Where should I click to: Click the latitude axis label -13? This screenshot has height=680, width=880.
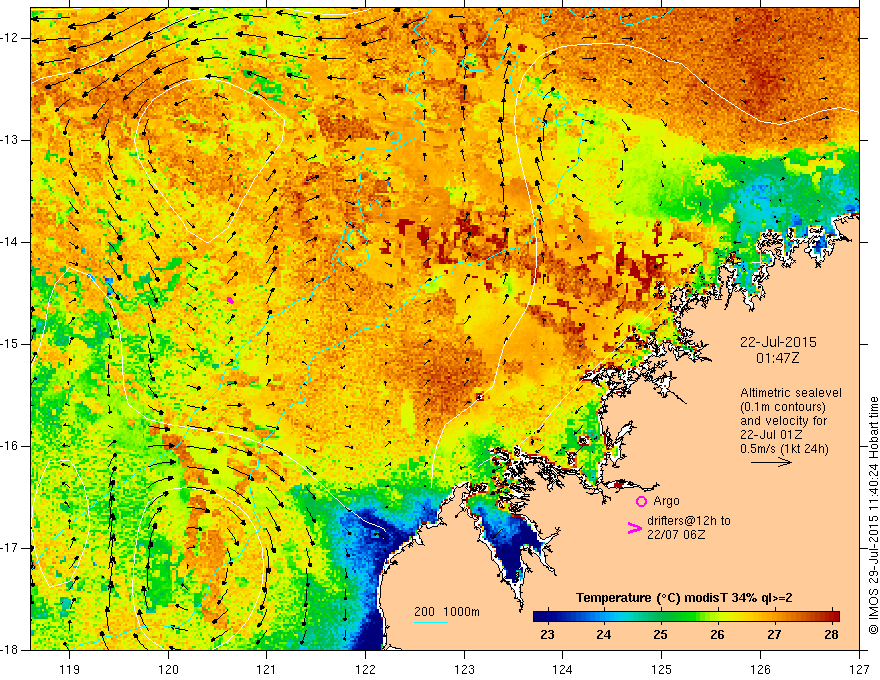click(x=11, y=140)
